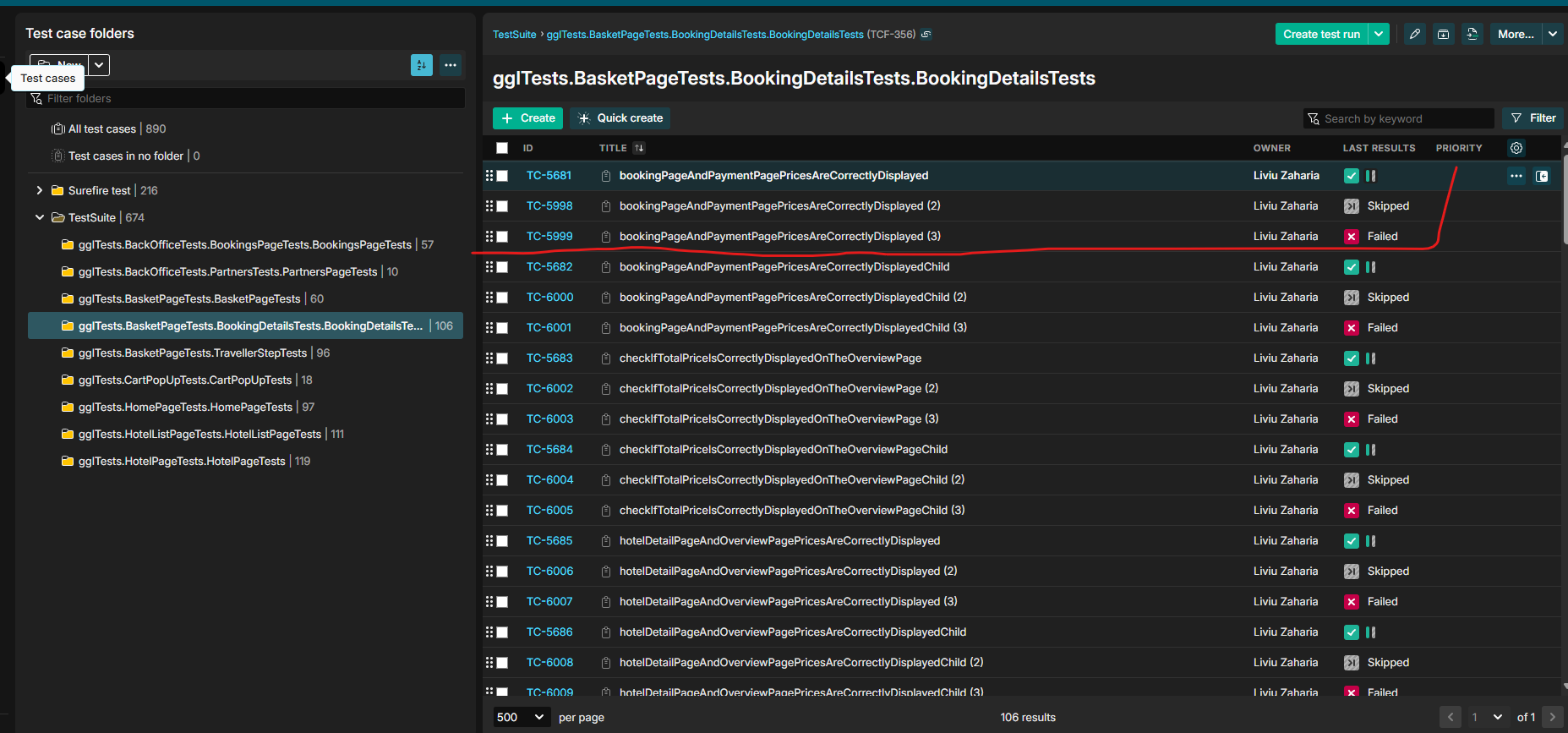Click the TestSuite breadcrumb link
This screenshot has width=1568, height=733.
pos(514,35)
